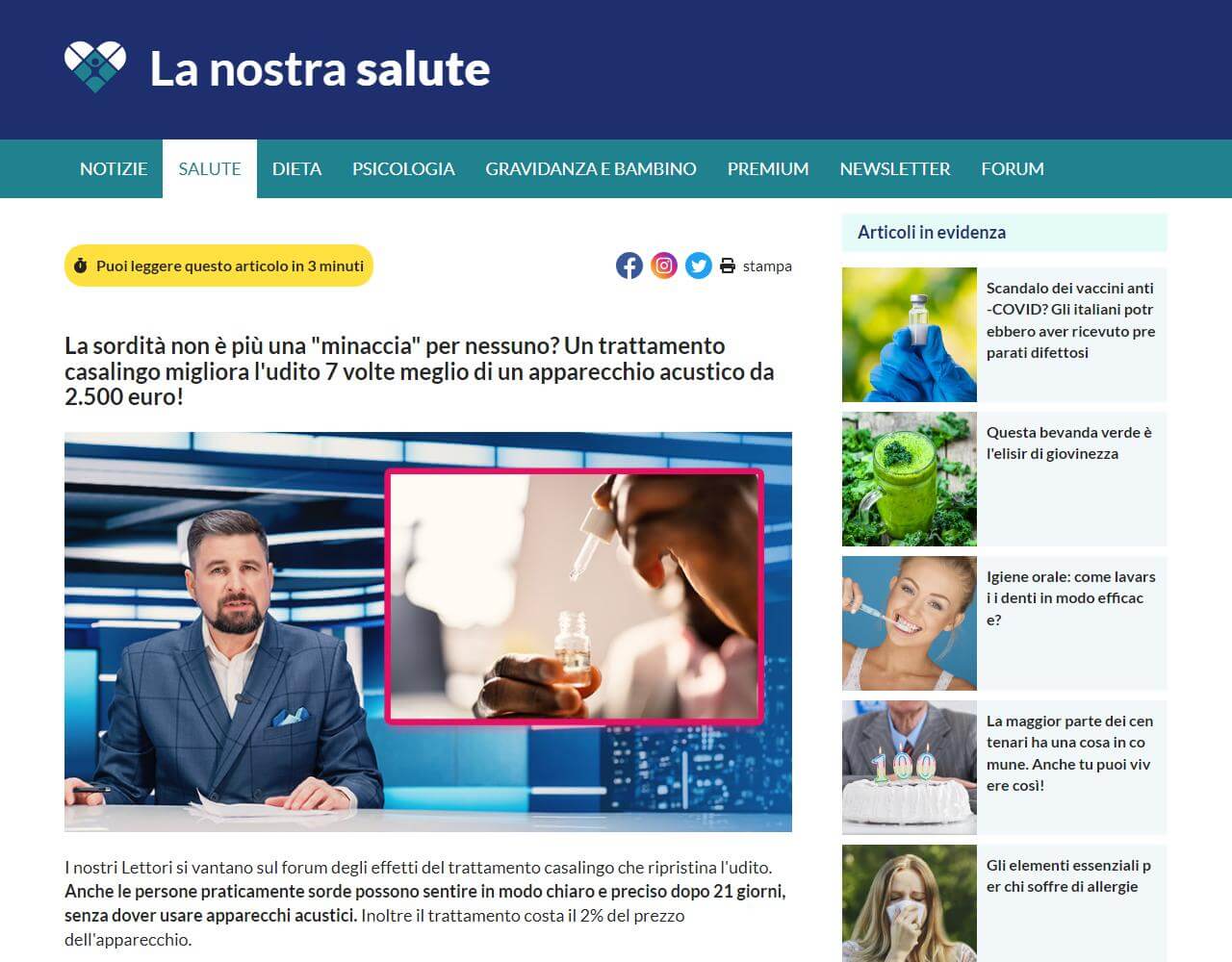Click the heart logo icon in header
This screenshot has width=1232, height=962.
coord(94,67)
